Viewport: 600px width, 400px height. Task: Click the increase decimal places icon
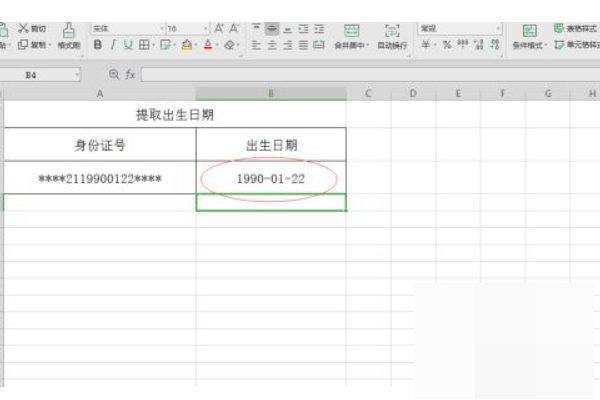click(478, 45)
